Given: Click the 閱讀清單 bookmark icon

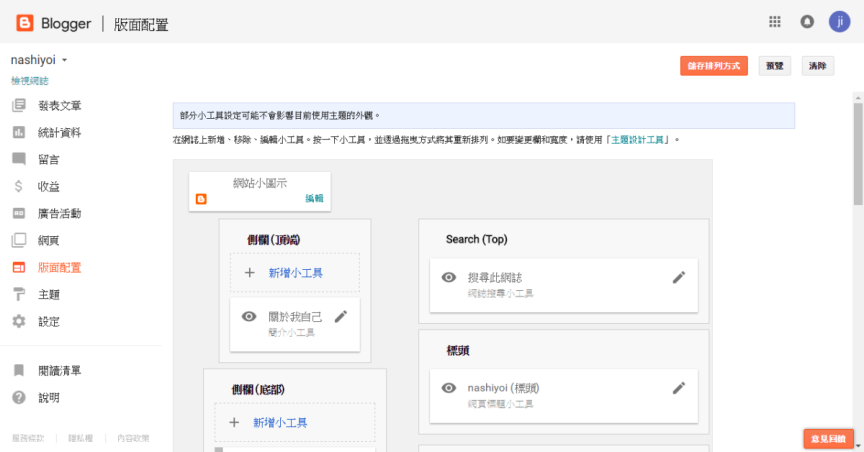Looking at the screenshot, I should tap(19, 370).
